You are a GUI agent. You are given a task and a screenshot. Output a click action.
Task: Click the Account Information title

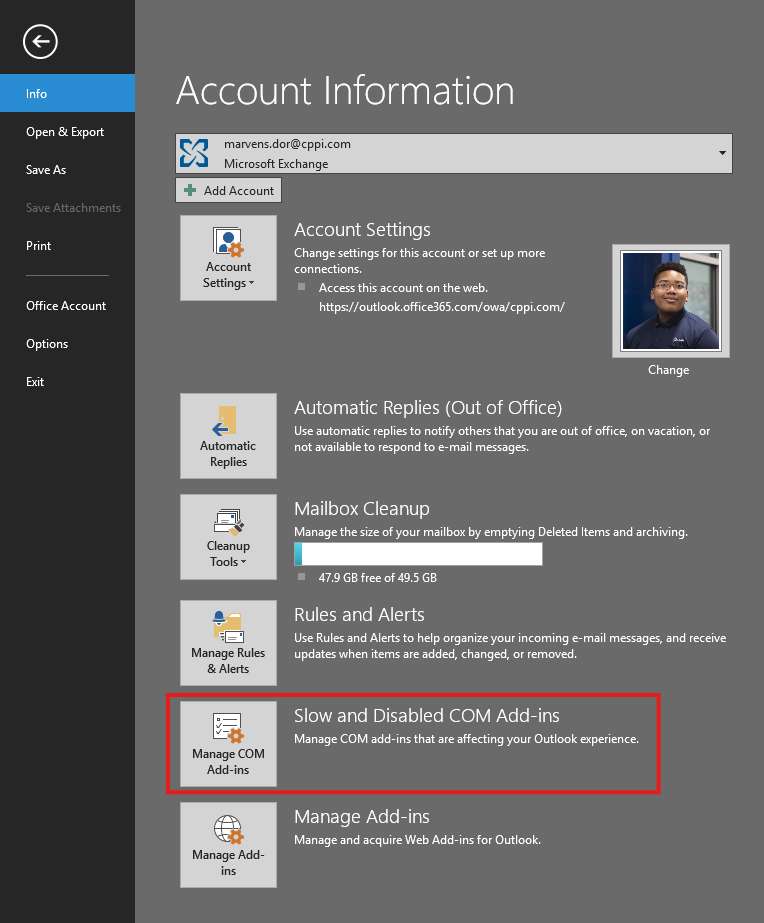tap(345, 91)
